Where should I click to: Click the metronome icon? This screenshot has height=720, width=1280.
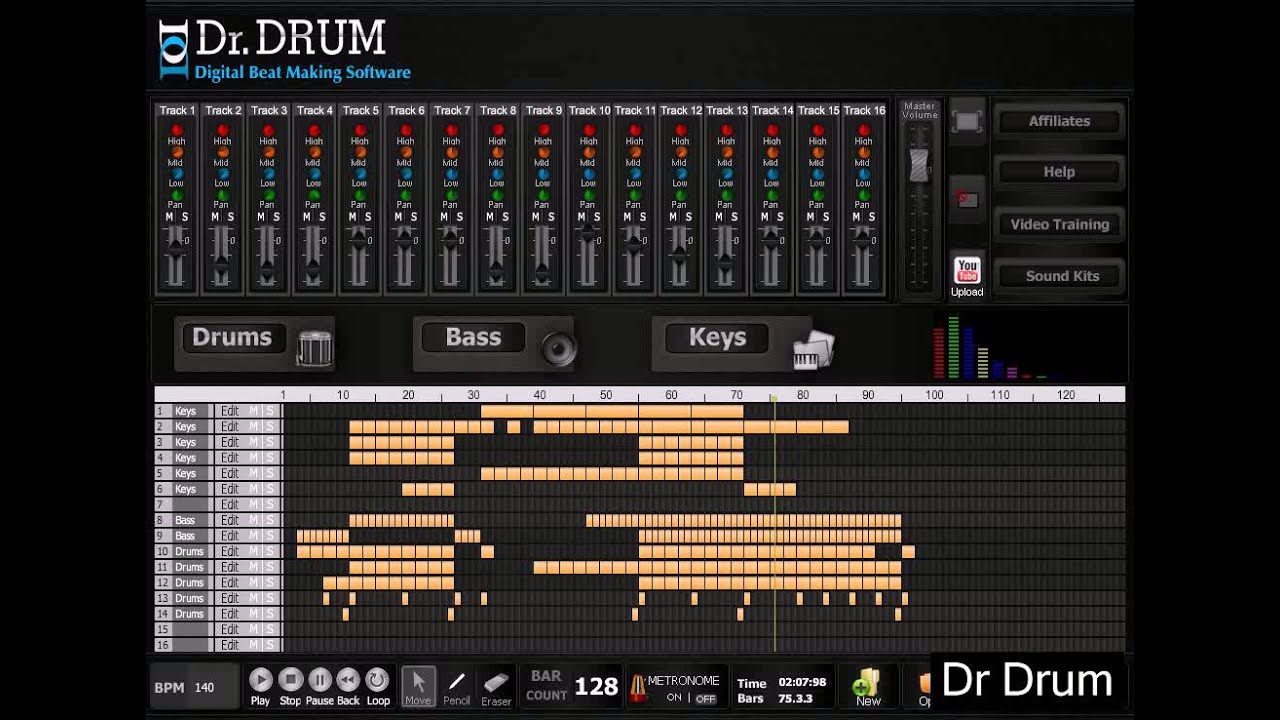pos(637,687)
